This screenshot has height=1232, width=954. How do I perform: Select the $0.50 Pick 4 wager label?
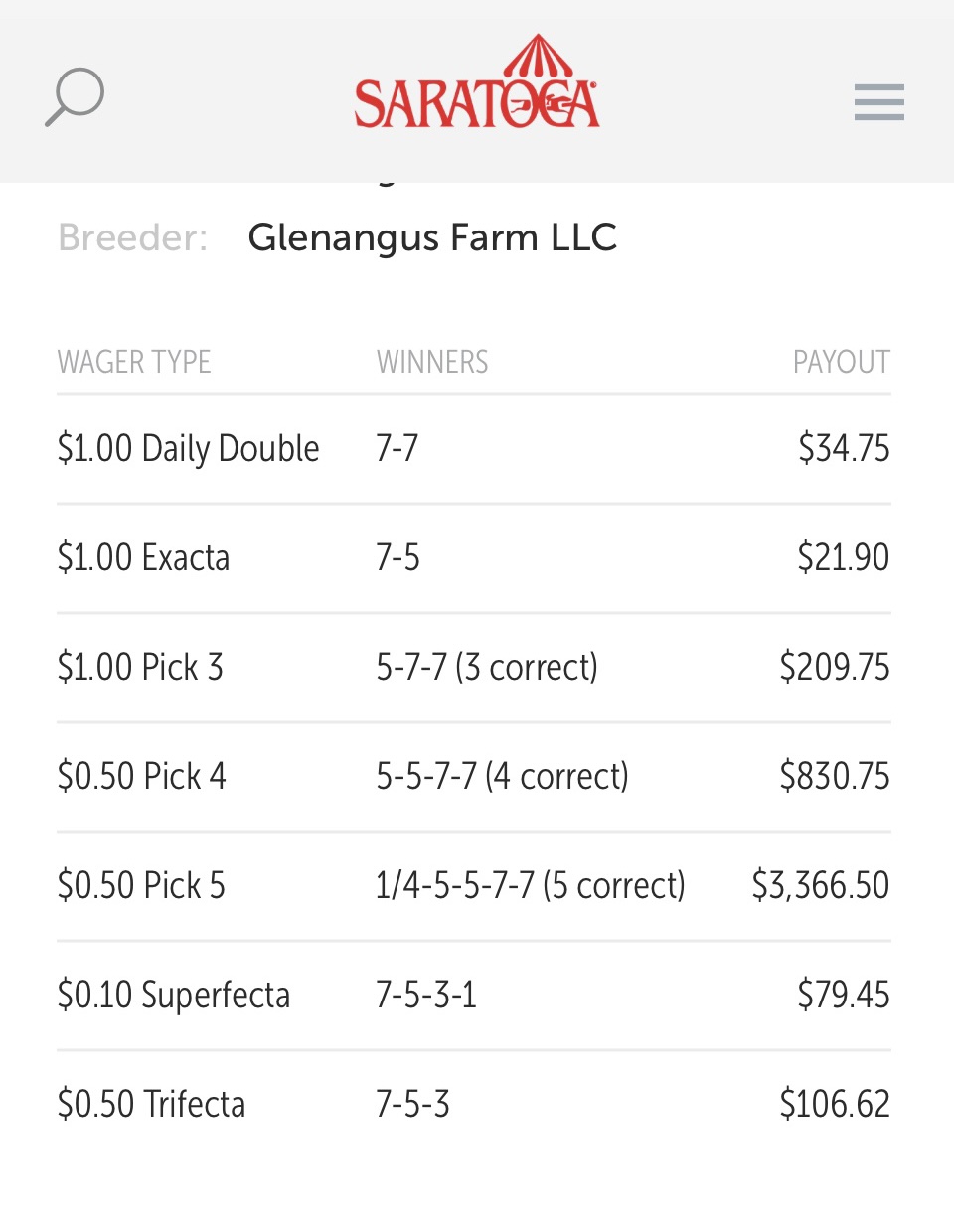142,776
